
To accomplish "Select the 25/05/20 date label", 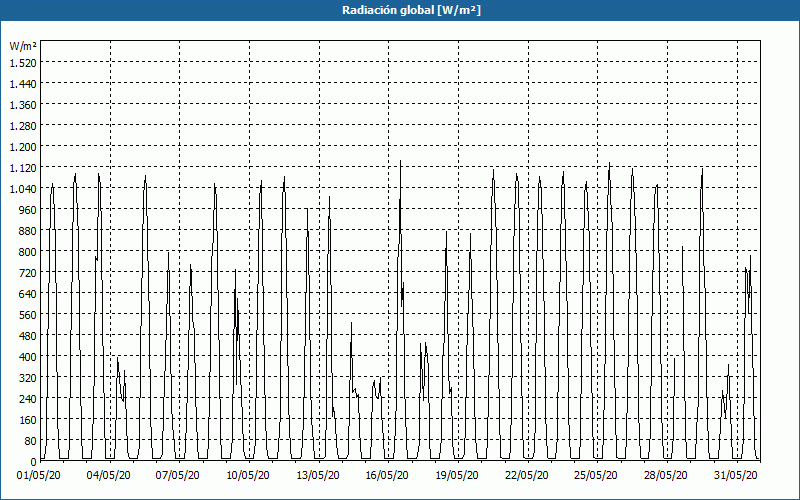I will [x=596, y=476].
